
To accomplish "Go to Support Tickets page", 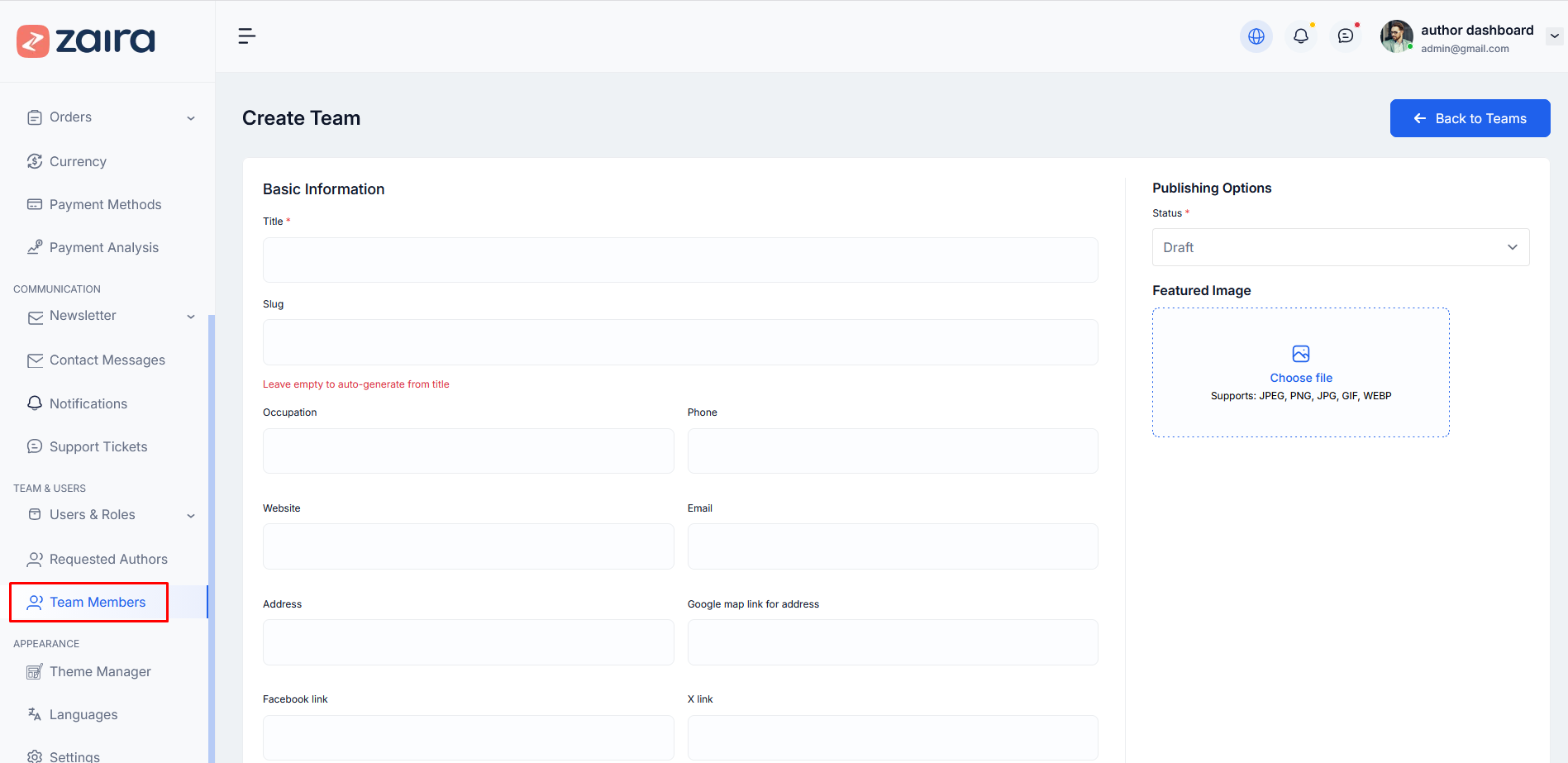I will 98,446.
